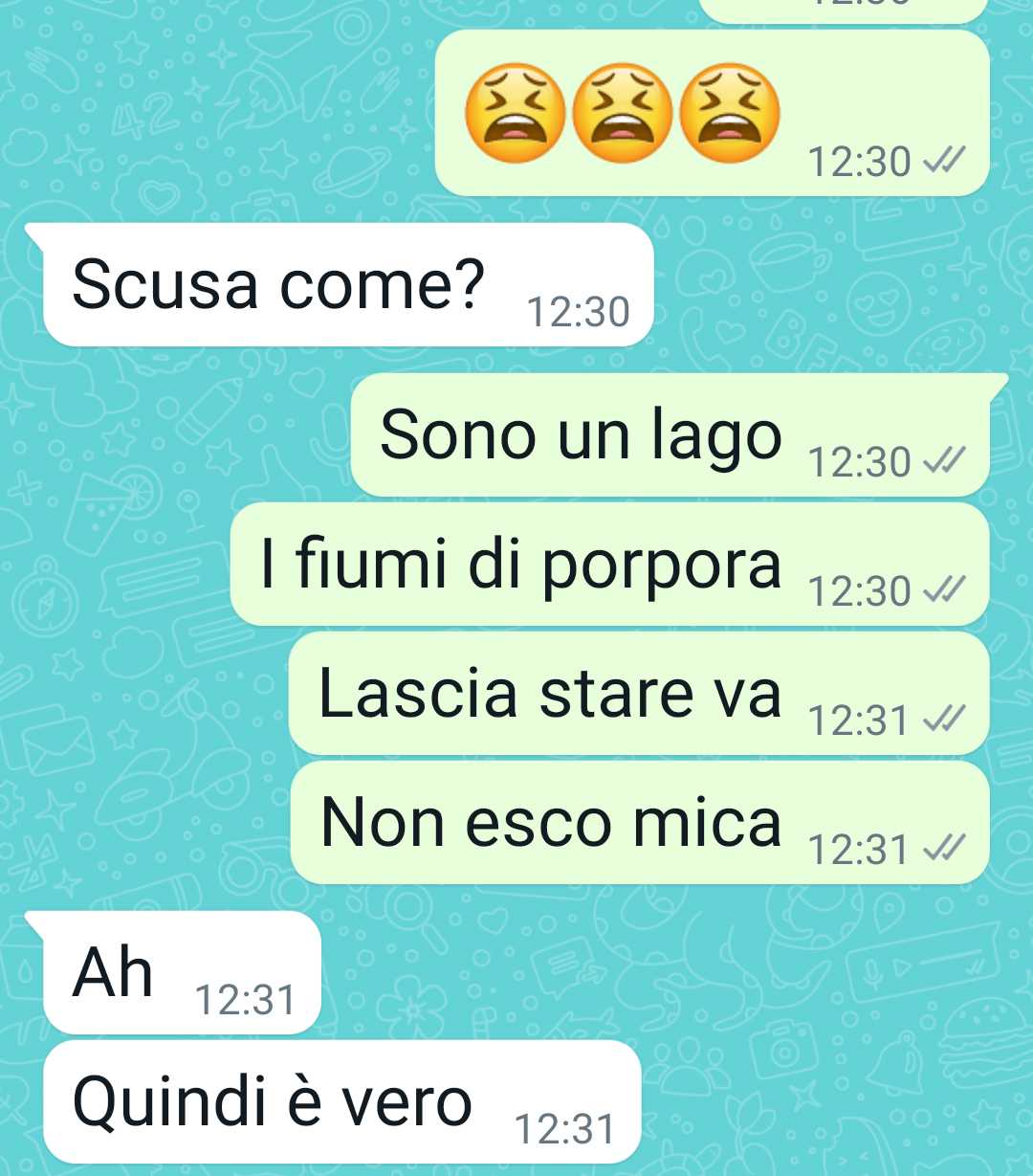Tap 12:31 timestamp on 'Ah' message

coord(246,1000)
